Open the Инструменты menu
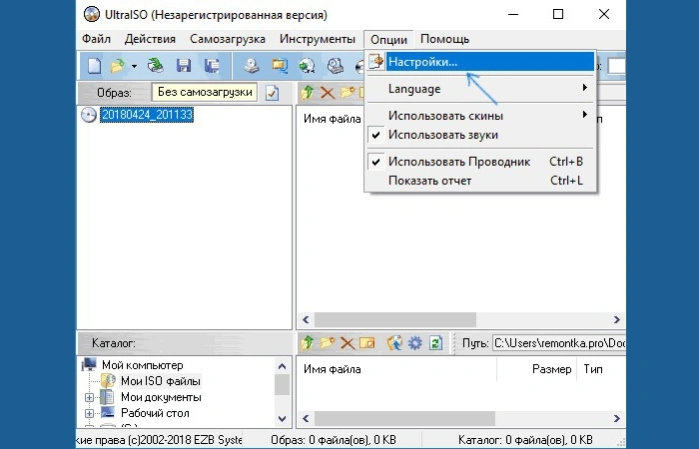Screen dimensions: 699x449 coord(317,39)
